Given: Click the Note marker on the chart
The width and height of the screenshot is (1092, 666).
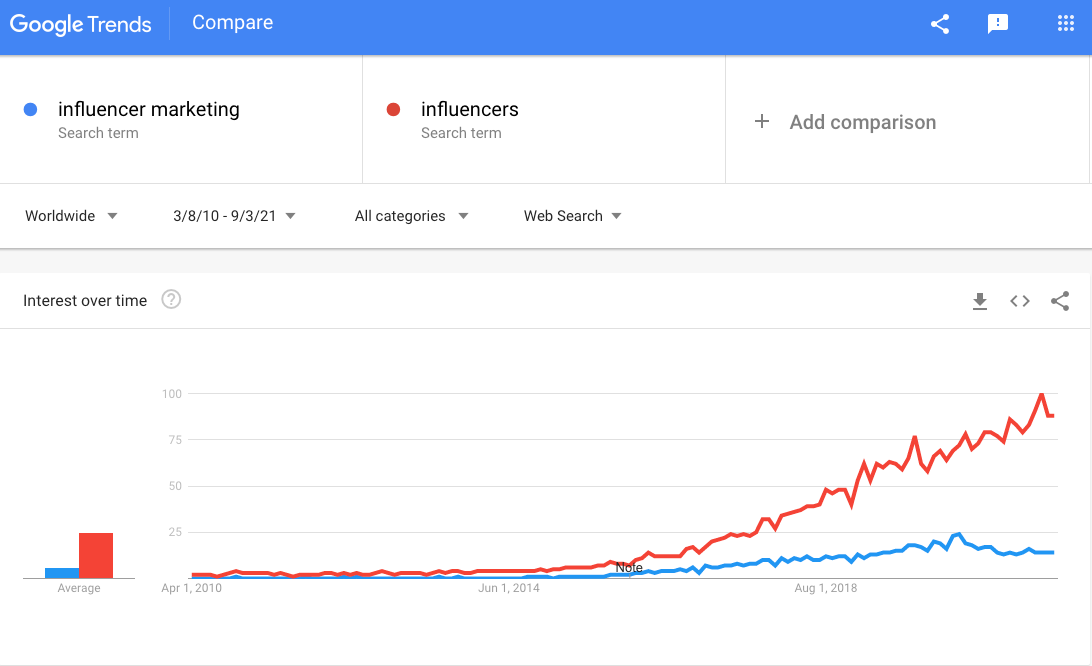Looking at the screenshot, I should (x=629, y=568).
